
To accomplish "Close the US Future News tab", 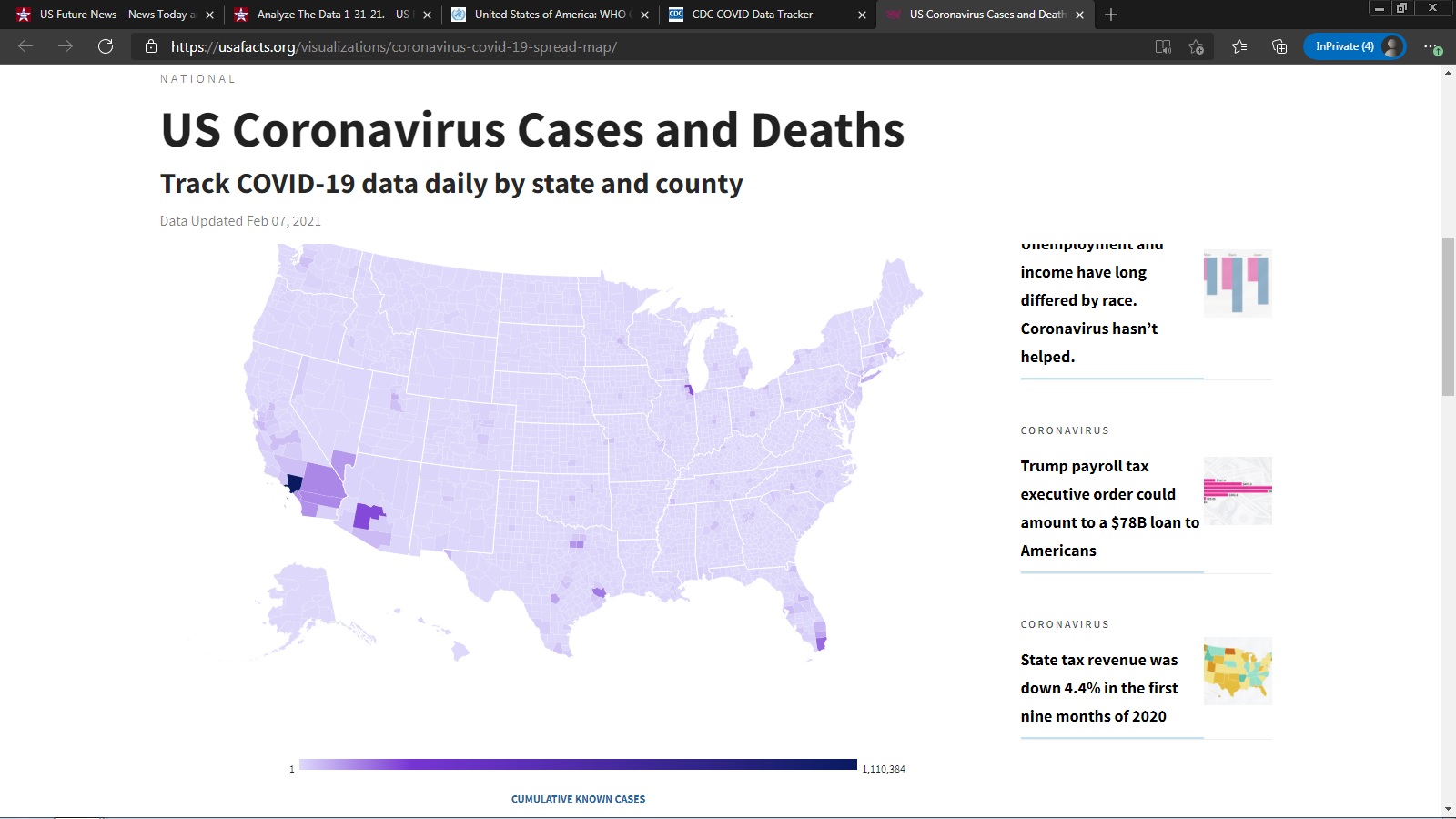I will pos(209,15).
